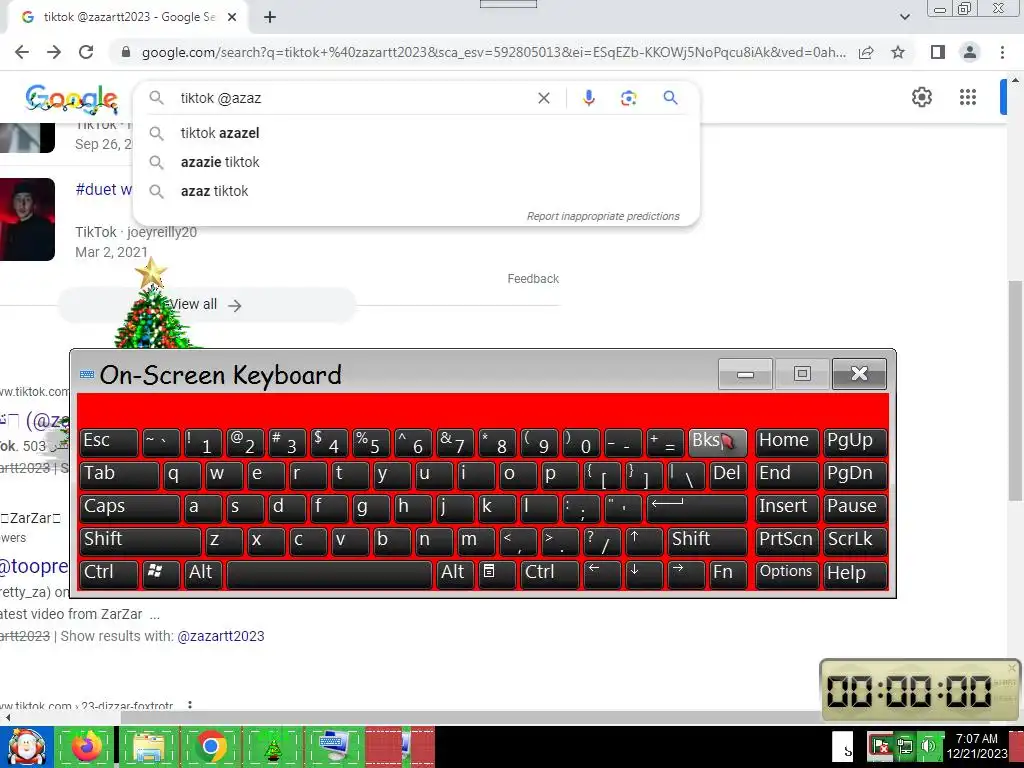Click the down arrow key
This screenshot has width=1024, height=768.
pos(644,574)
